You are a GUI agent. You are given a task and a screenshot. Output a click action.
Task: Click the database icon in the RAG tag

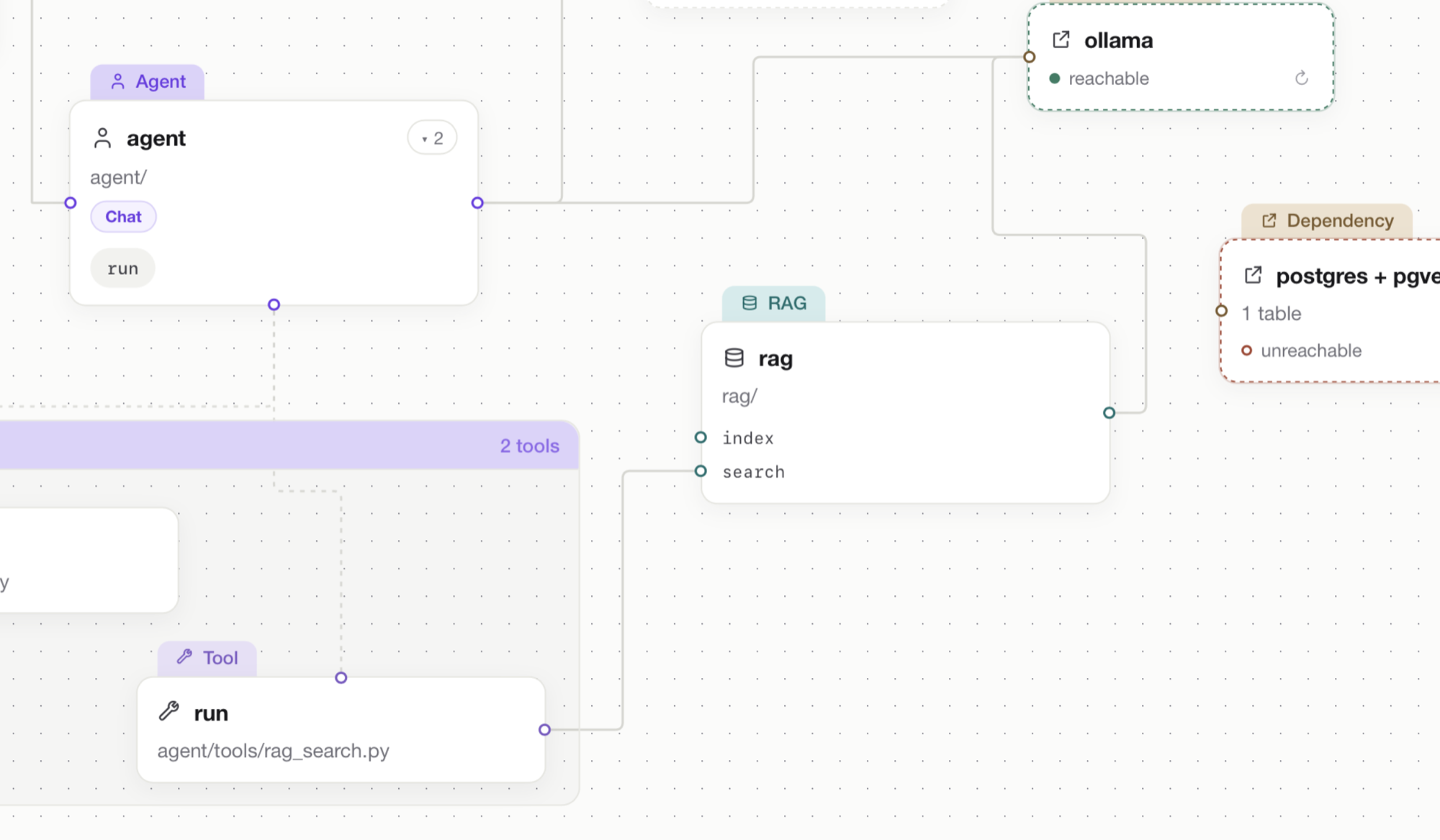pos(750,303)
